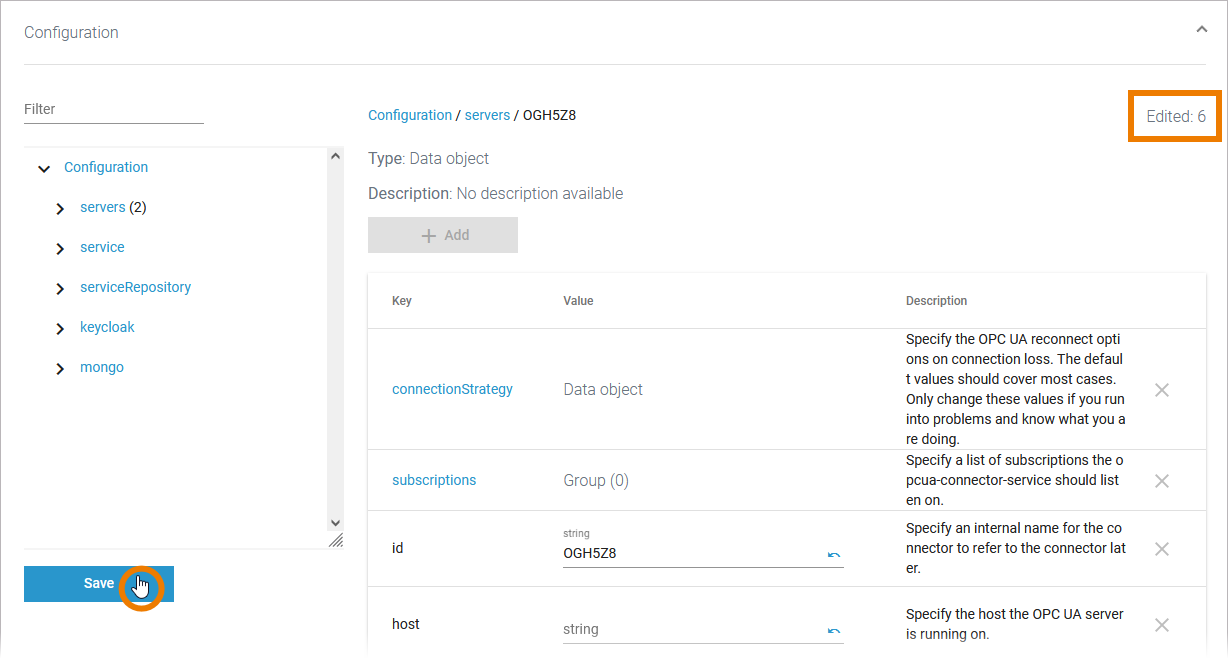This screenshot has height=659, width=1228.
Task: Collapse the Configuration root tree node
Action: tap(44, 169)
